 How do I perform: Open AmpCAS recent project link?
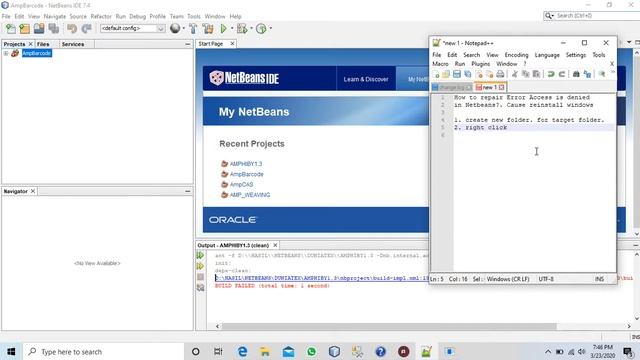tap(241, 184)
